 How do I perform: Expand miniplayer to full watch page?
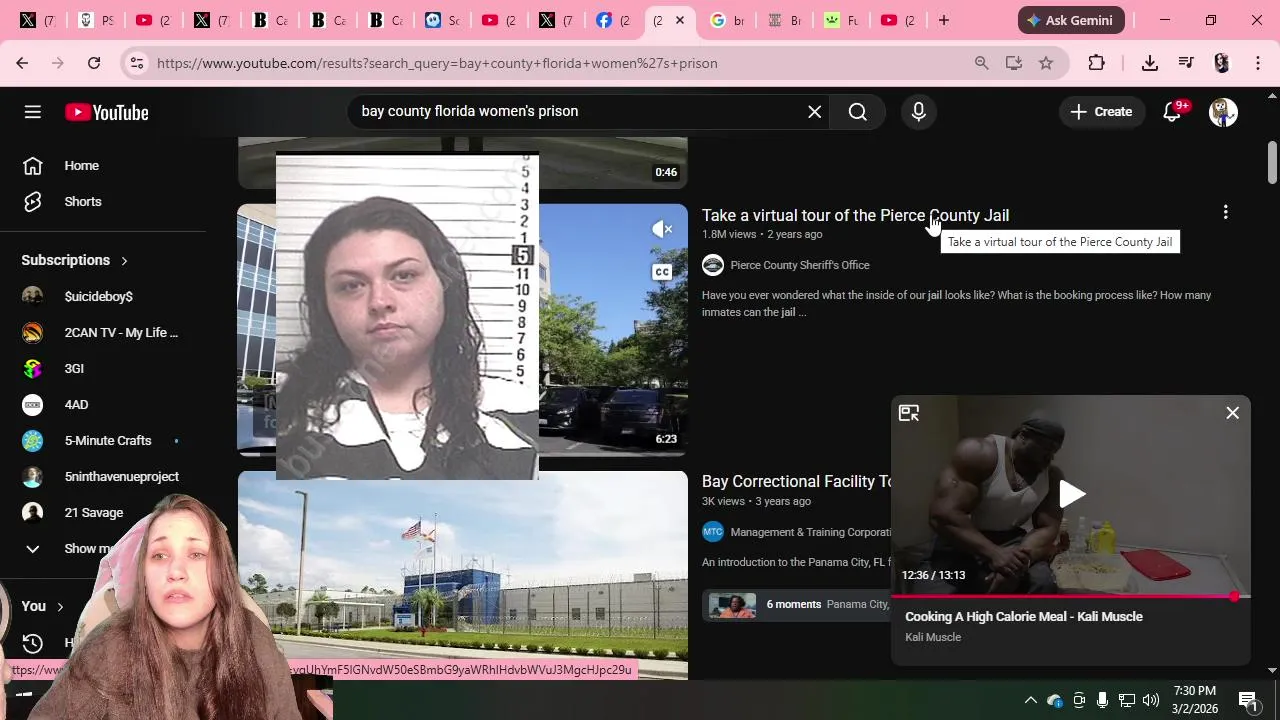[909, 413]
